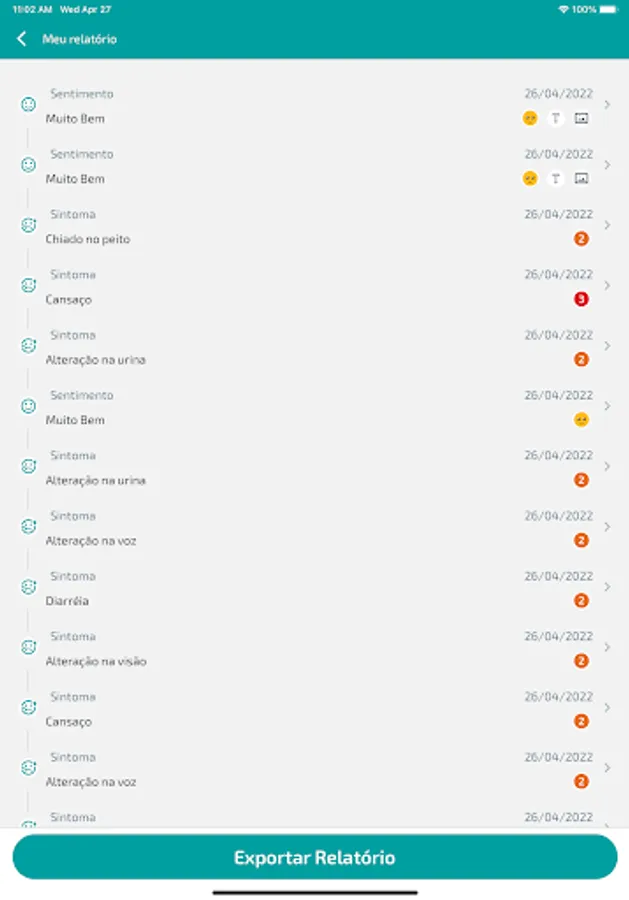Open the text note icon on first Sentimento entry
The image size is (629, 900).
pyautogui.click(x=554, y=117)
